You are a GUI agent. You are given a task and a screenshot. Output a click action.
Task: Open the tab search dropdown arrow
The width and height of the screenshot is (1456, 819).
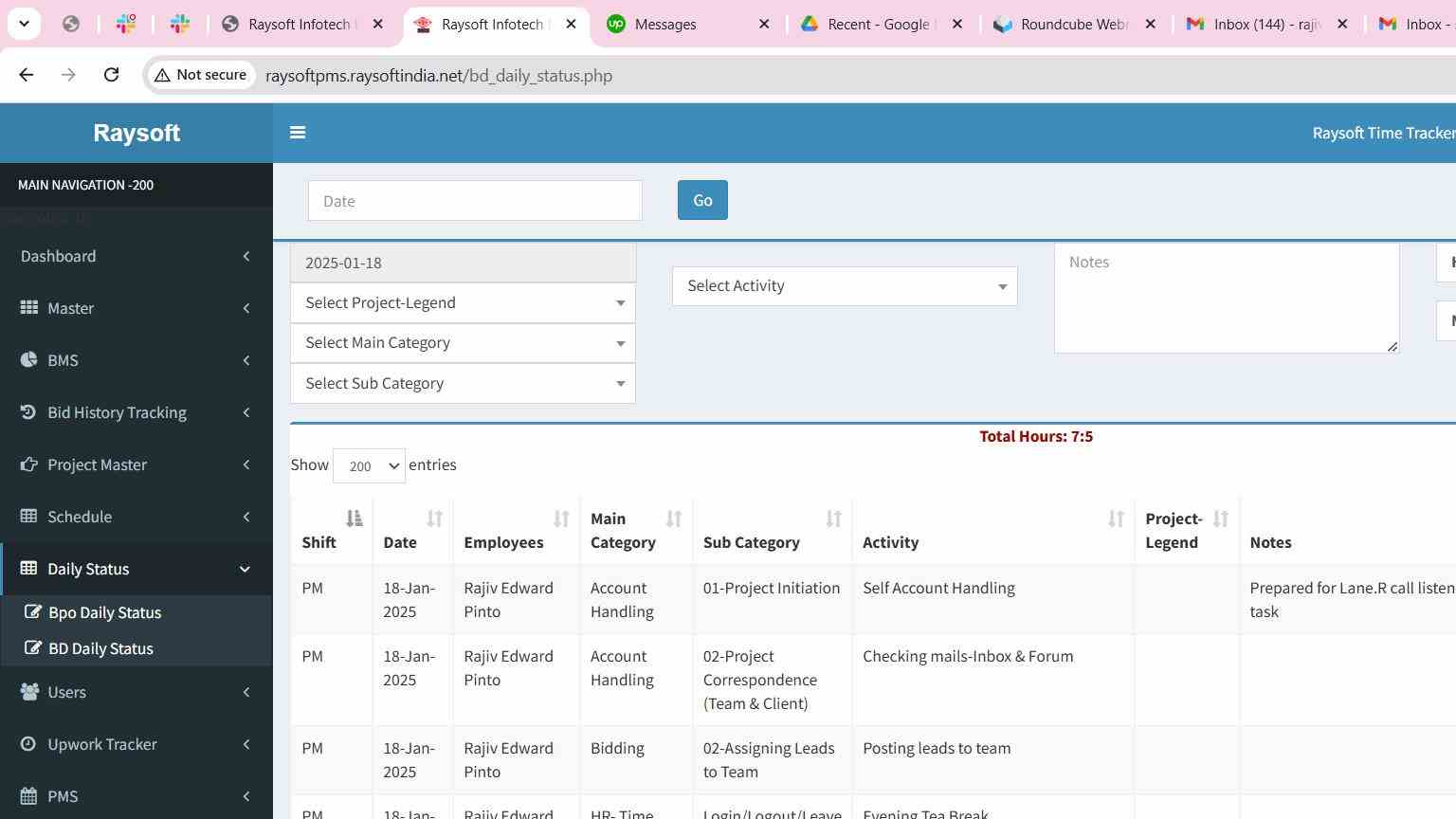point(24,24)
